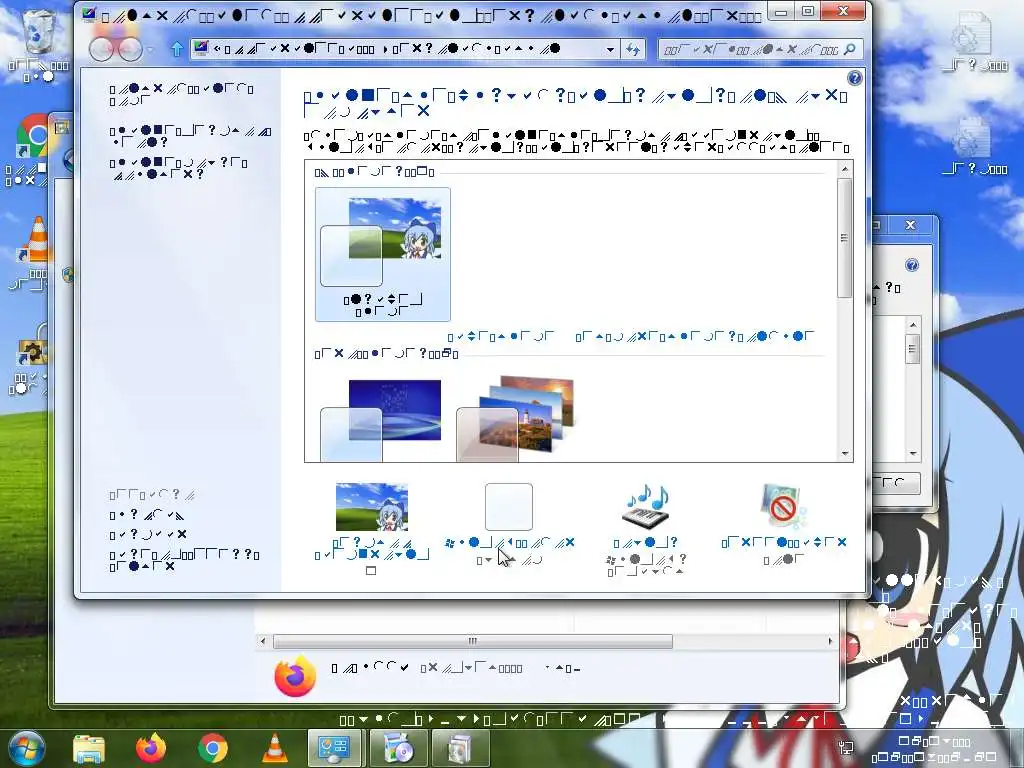
Task: Launch Firefox from the taskbar
Action: 151,749
